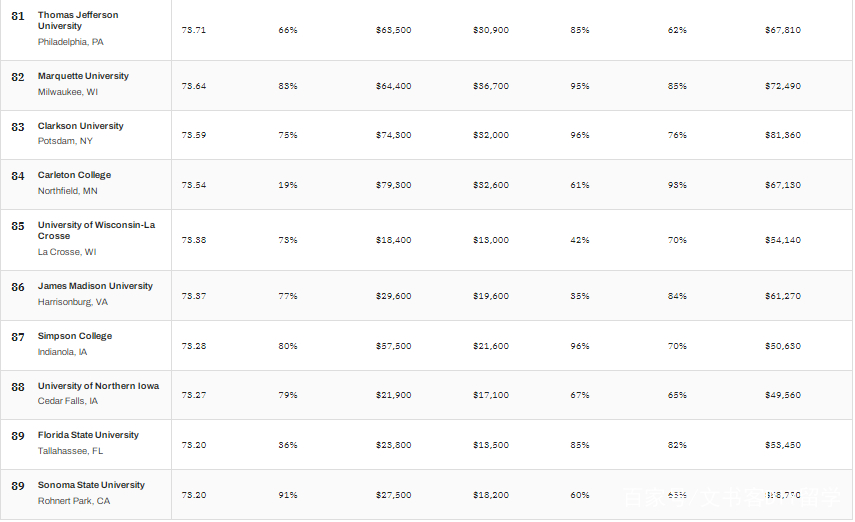Open Thomas Jefferson University link

tap(78, 20)
